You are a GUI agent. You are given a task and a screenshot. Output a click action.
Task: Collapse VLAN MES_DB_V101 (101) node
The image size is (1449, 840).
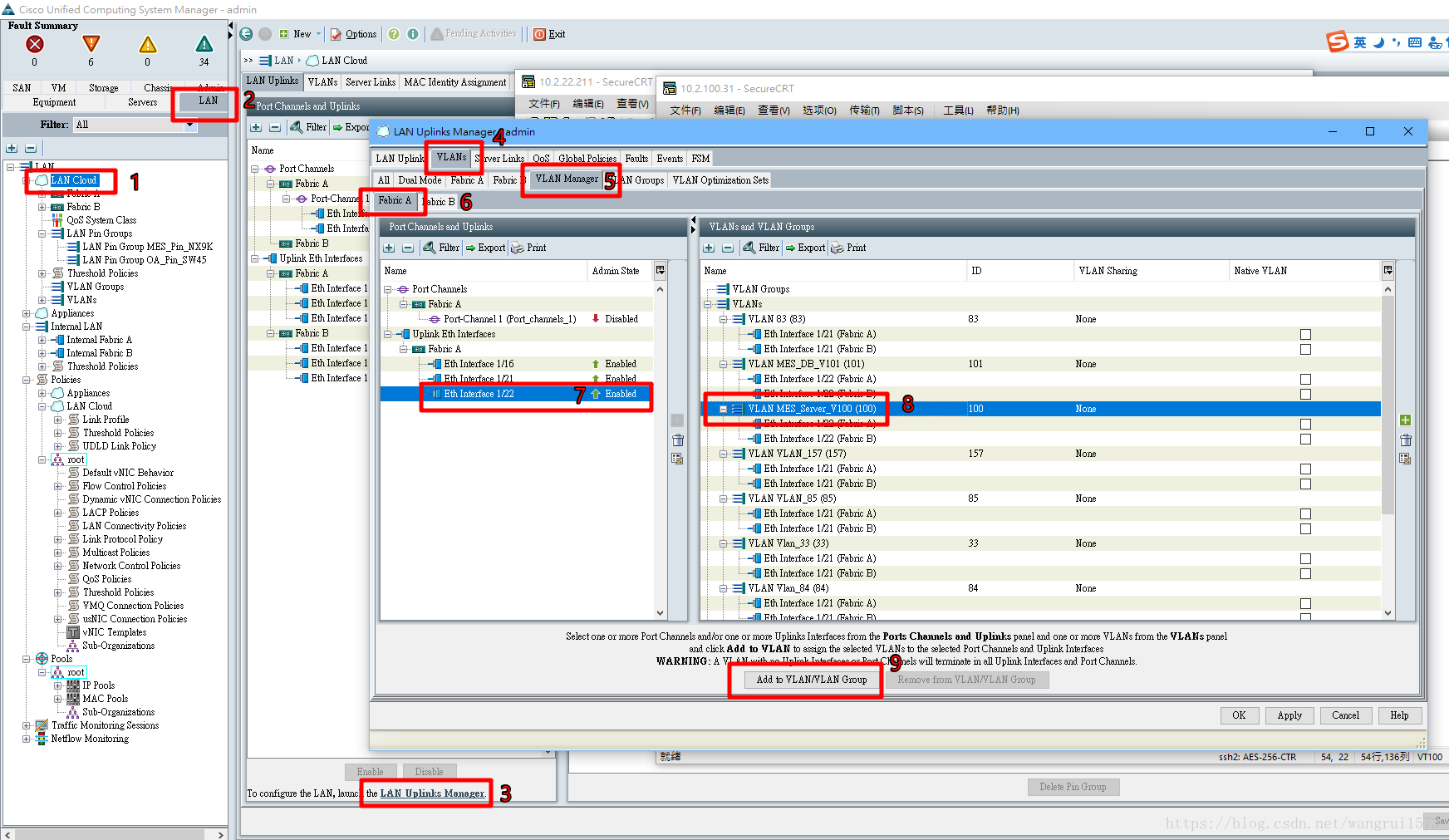click(724, 364)
